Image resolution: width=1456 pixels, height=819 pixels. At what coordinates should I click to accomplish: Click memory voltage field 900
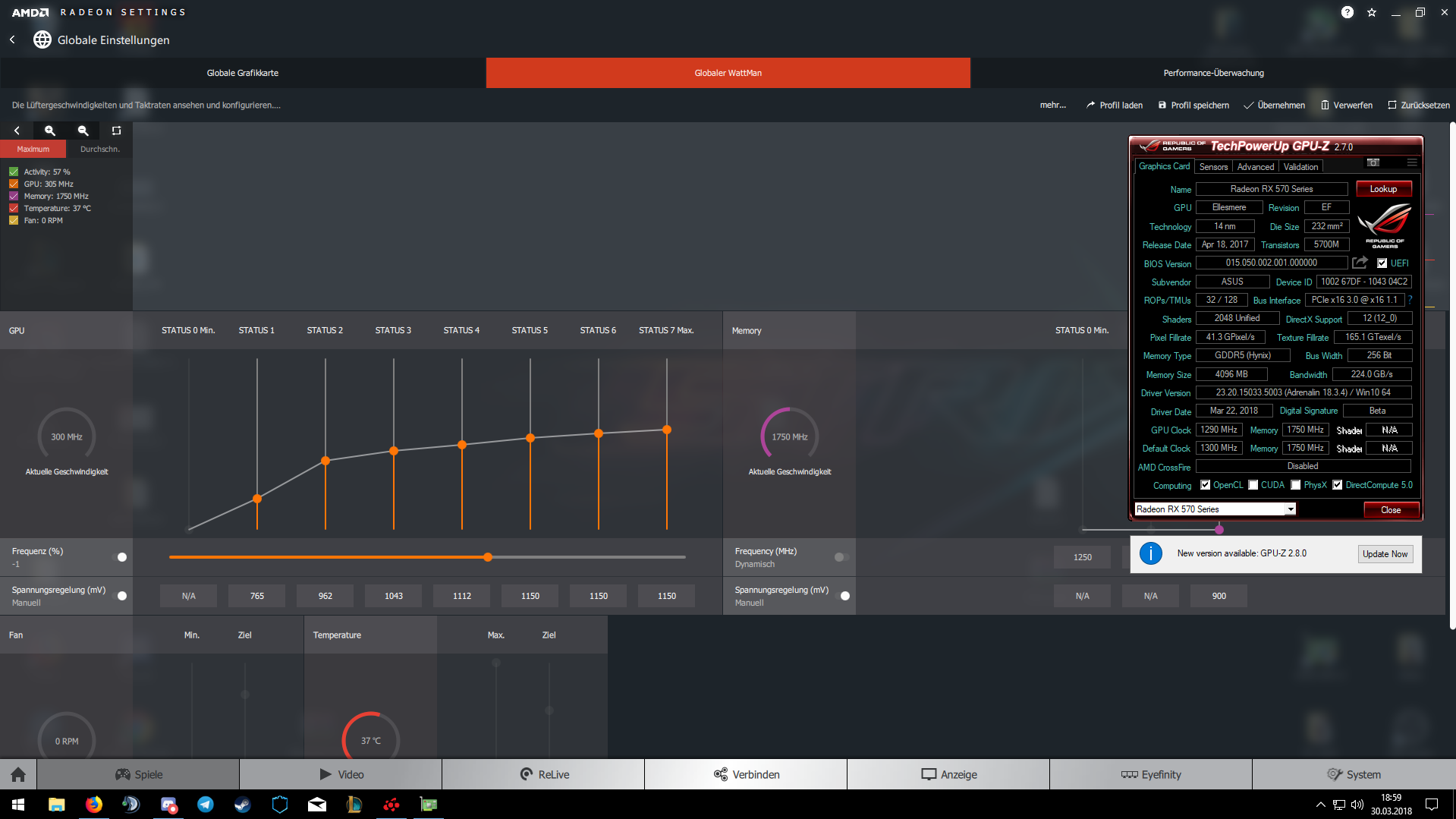[1219, 596]
